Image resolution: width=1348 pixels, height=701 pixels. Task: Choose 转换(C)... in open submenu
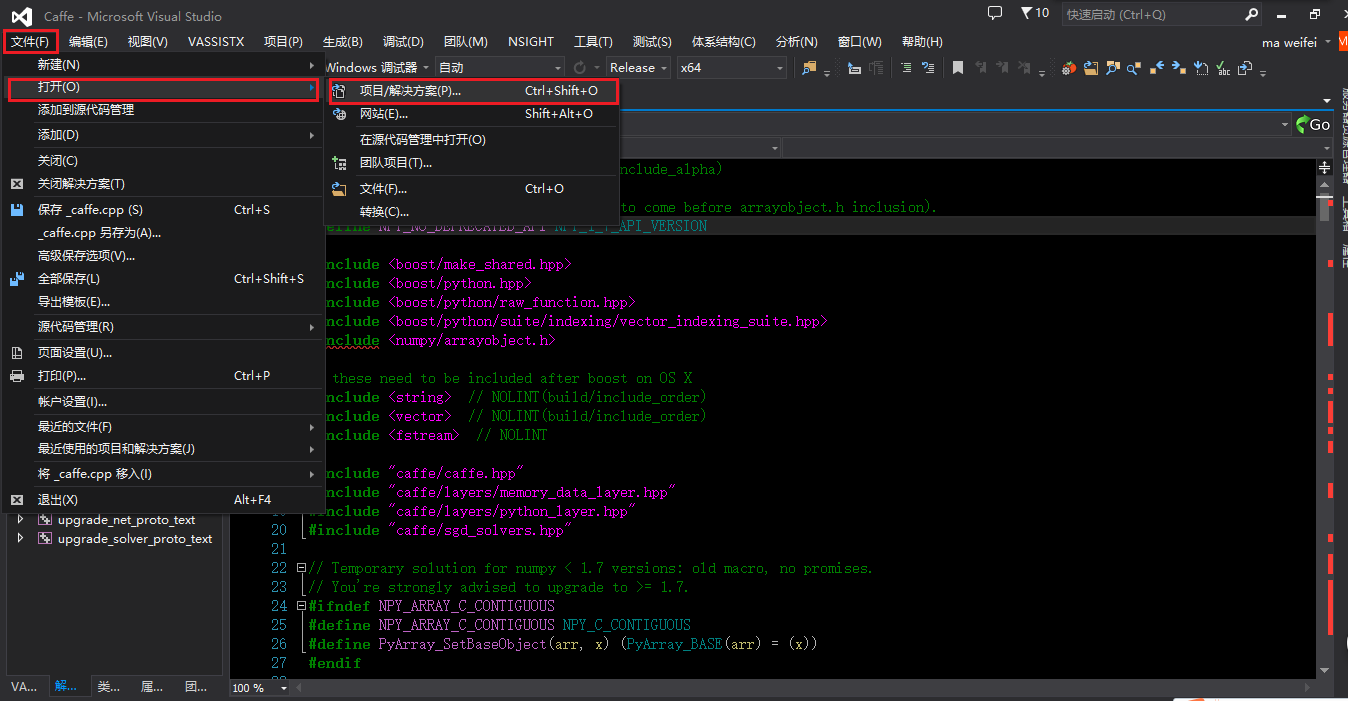pyautogui.click(x=473, y=212)
